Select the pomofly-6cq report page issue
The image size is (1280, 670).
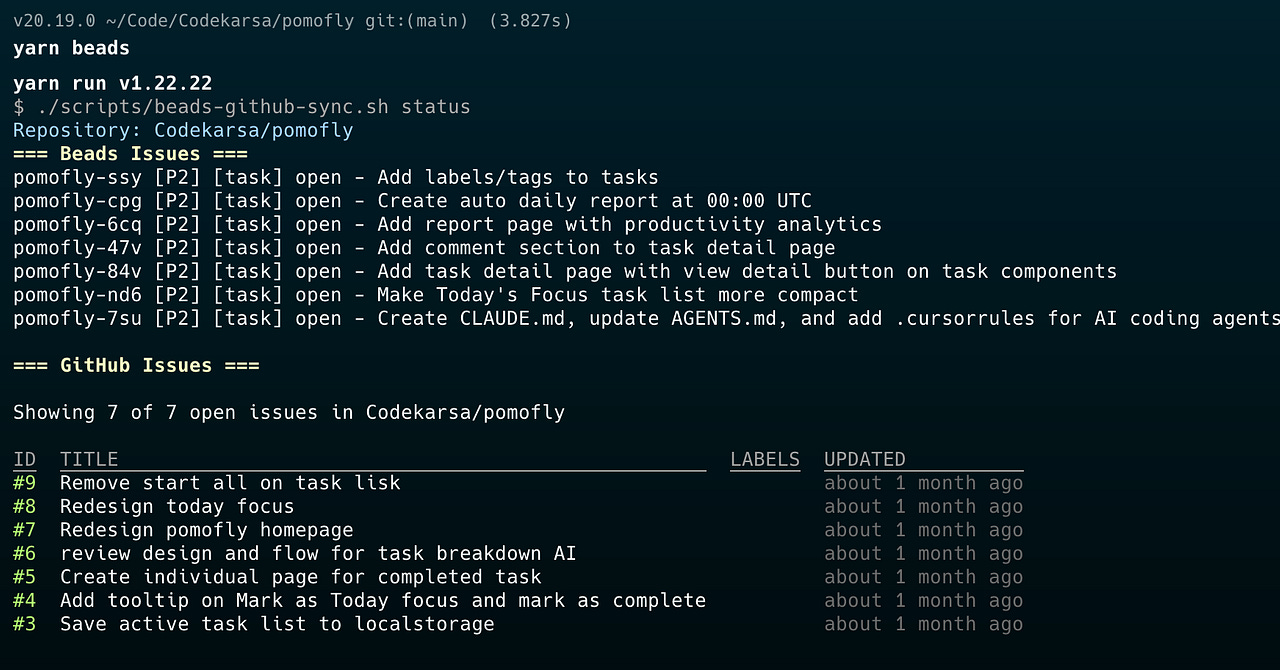pos(447,225)
